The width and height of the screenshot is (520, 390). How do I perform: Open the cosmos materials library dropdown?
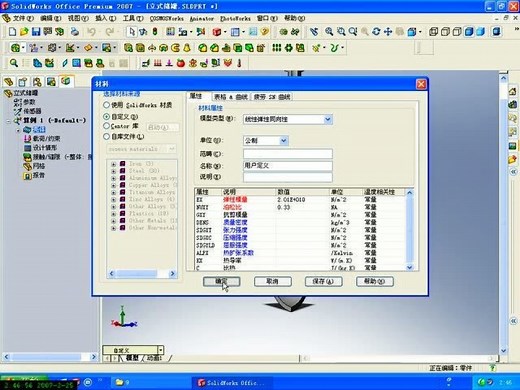pos(172,149)
